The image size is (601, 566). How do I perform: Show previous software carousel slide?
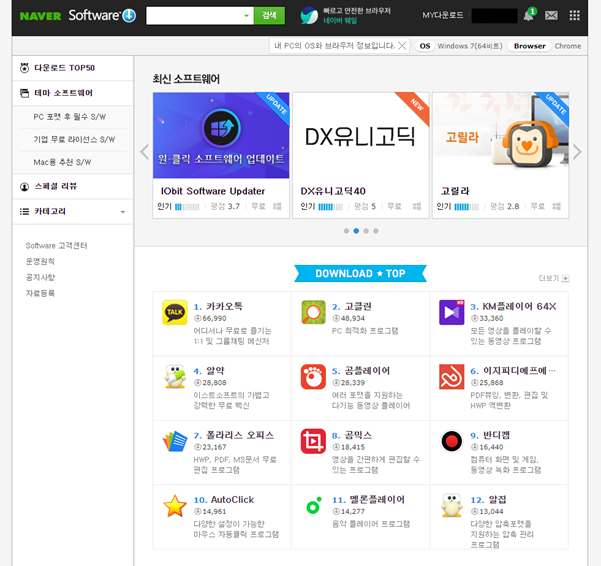coord(145,152)
